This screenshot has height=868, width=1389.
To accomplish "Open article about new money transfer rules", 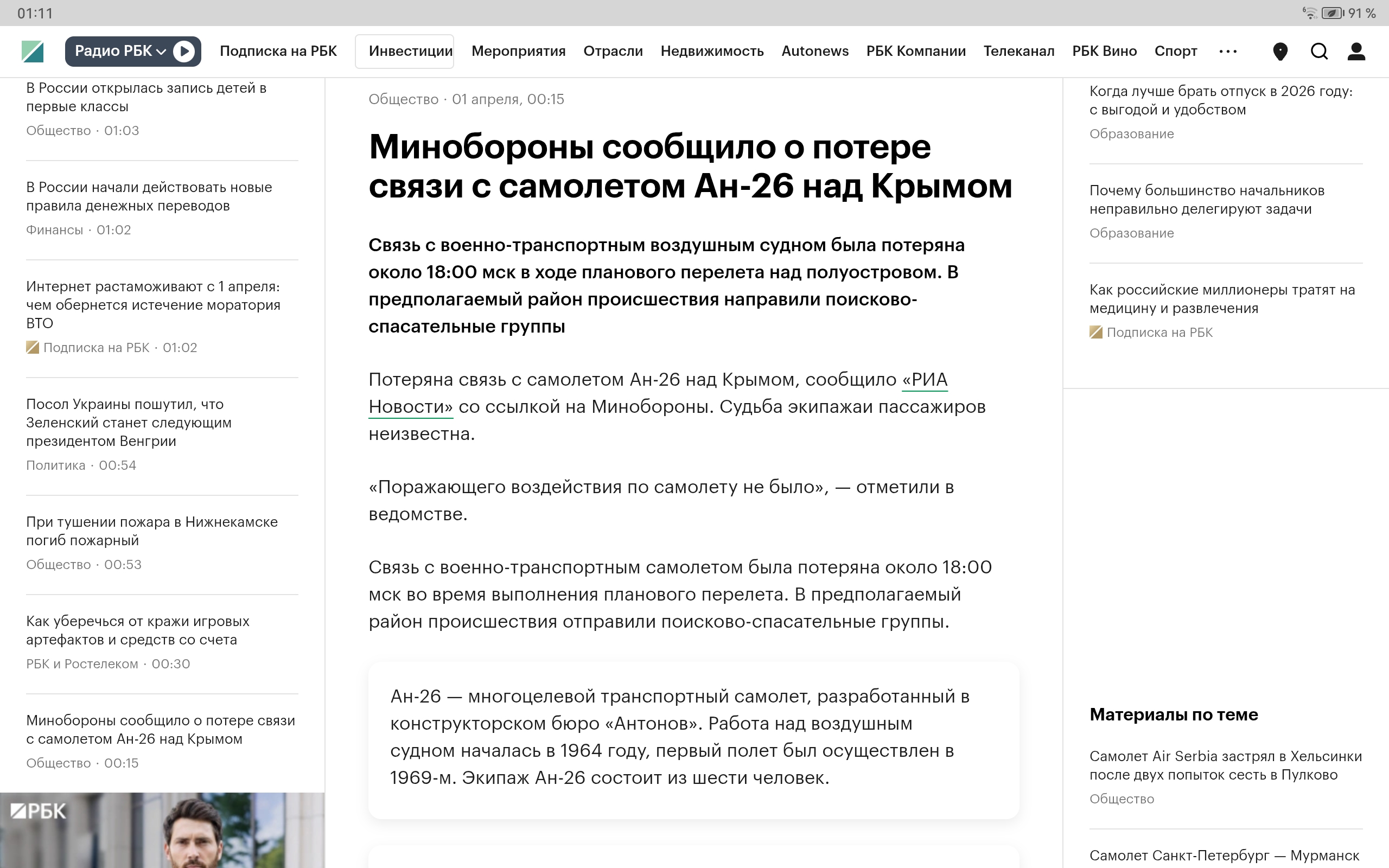I will point(149,196).
